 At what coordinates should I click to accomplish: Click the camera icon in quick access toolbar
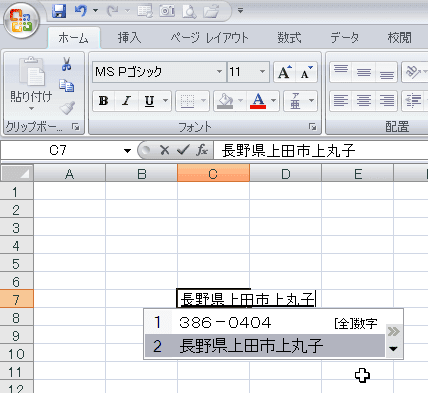[x=167, y=11]
